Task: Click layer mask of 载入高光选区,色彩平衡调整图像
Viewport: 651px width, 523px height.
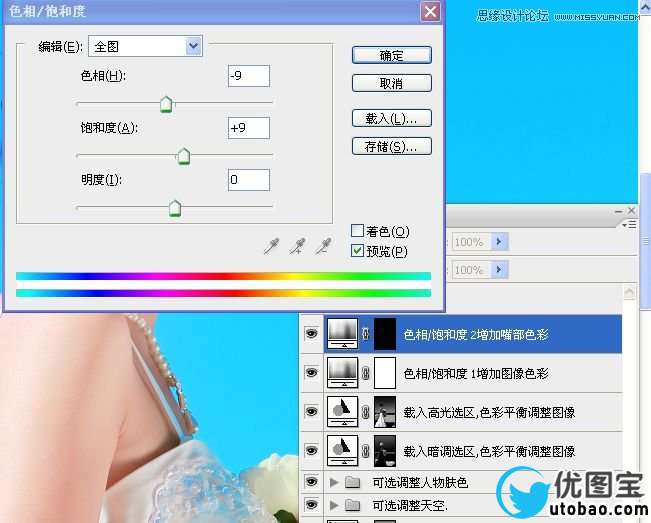Action: (385, 411)
